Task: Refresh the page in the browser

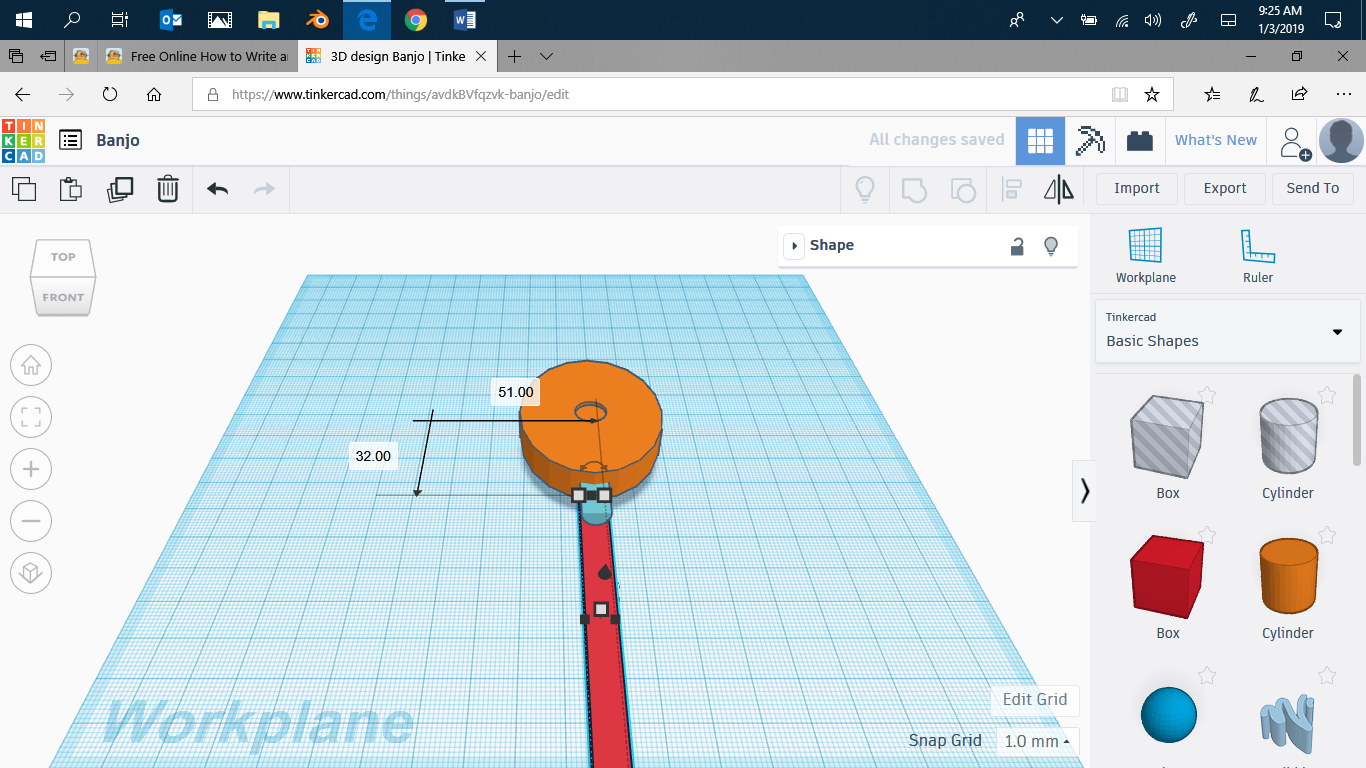Action: point(110,94)
